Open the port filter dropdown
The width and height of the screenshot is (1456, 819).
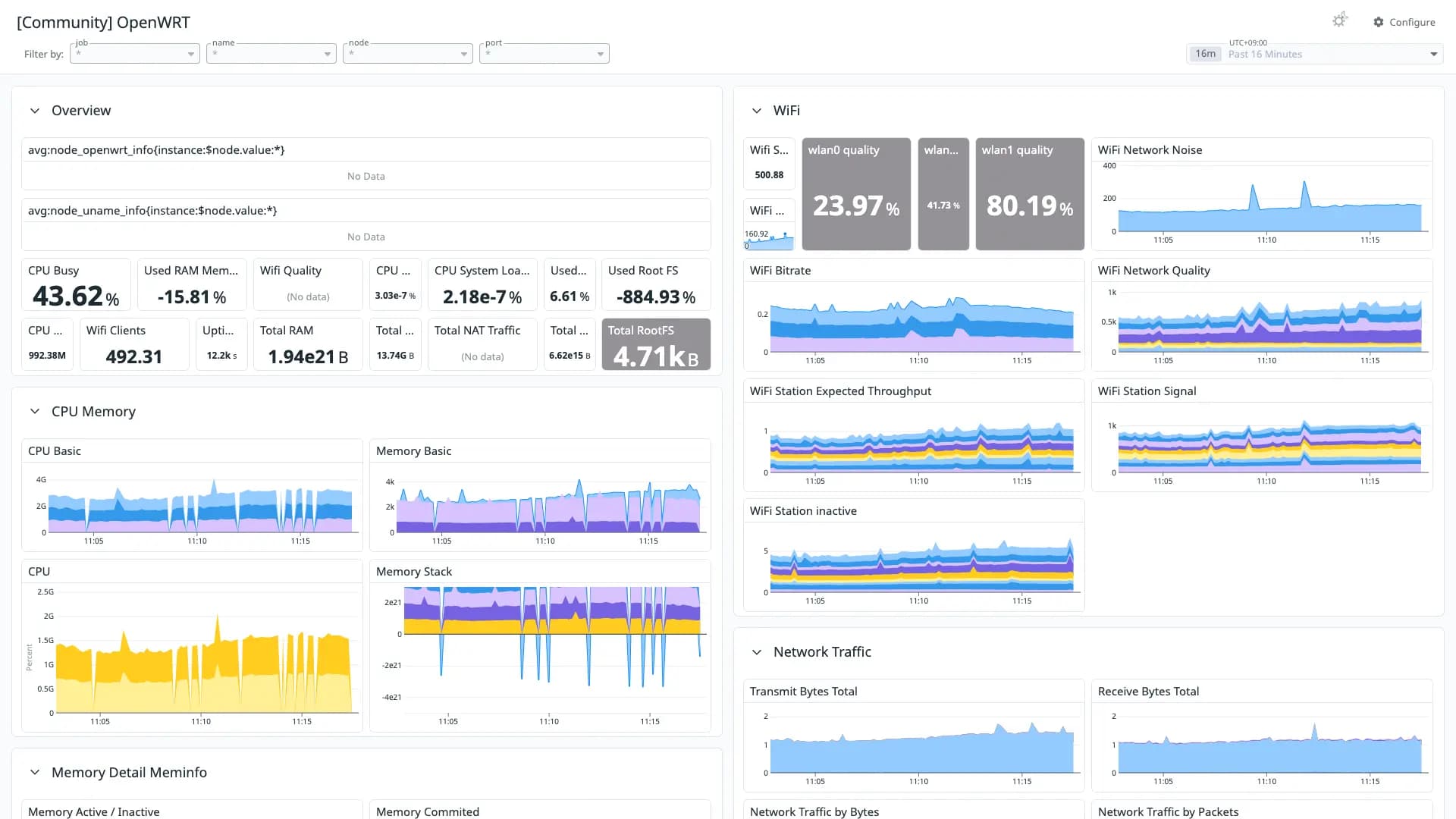(x=544, y=54)
